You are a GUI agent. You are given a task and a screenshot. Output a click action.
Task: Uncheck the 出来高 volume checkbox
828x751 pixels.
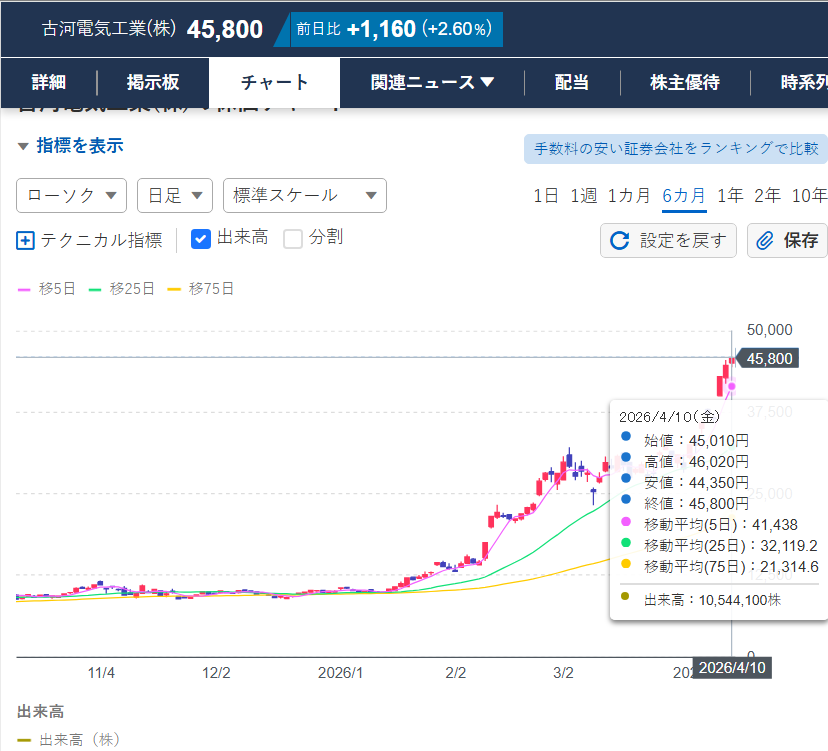tap(200, 240)
